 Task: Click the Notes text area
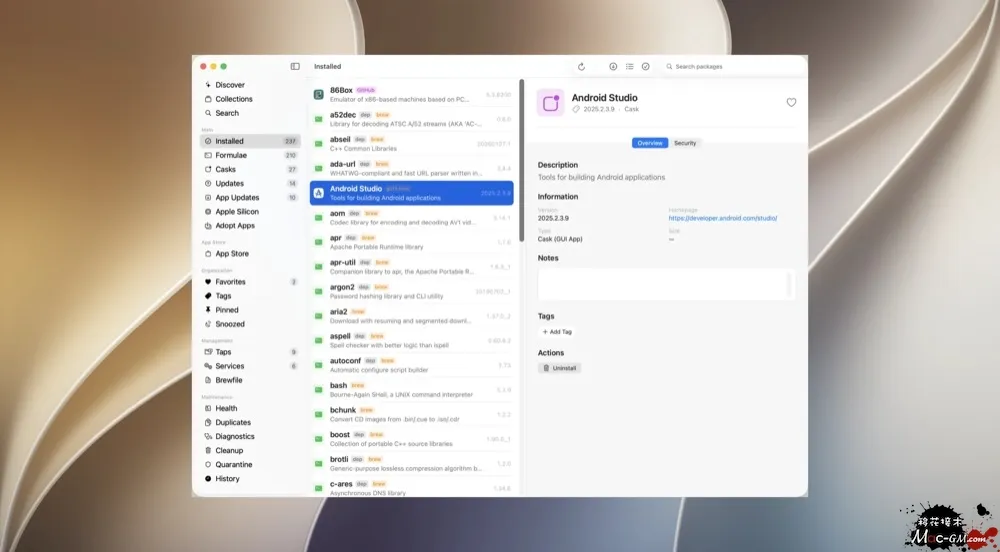(x=665, y=284)
